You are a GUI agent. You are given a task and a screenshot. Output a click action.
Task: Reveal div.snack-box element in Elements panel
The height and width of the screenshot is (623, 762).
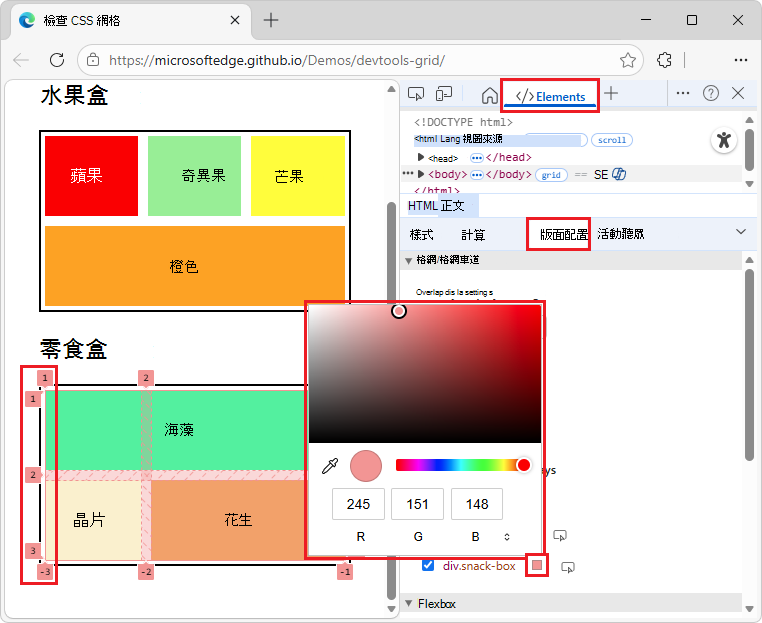coord(568,567)
